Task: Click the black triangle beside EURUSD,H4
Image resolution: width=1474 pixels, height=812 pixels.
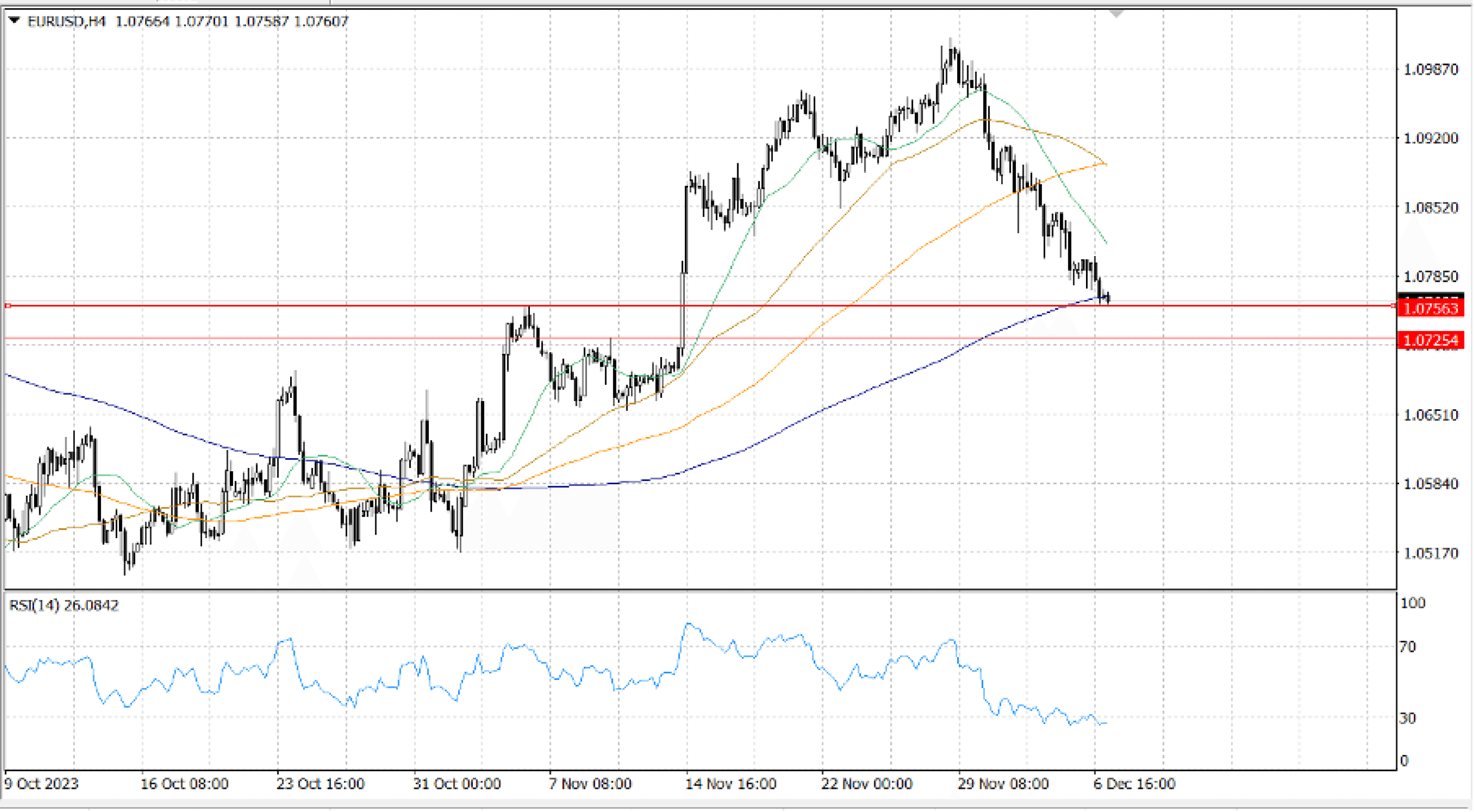Action: coord(14,20)
